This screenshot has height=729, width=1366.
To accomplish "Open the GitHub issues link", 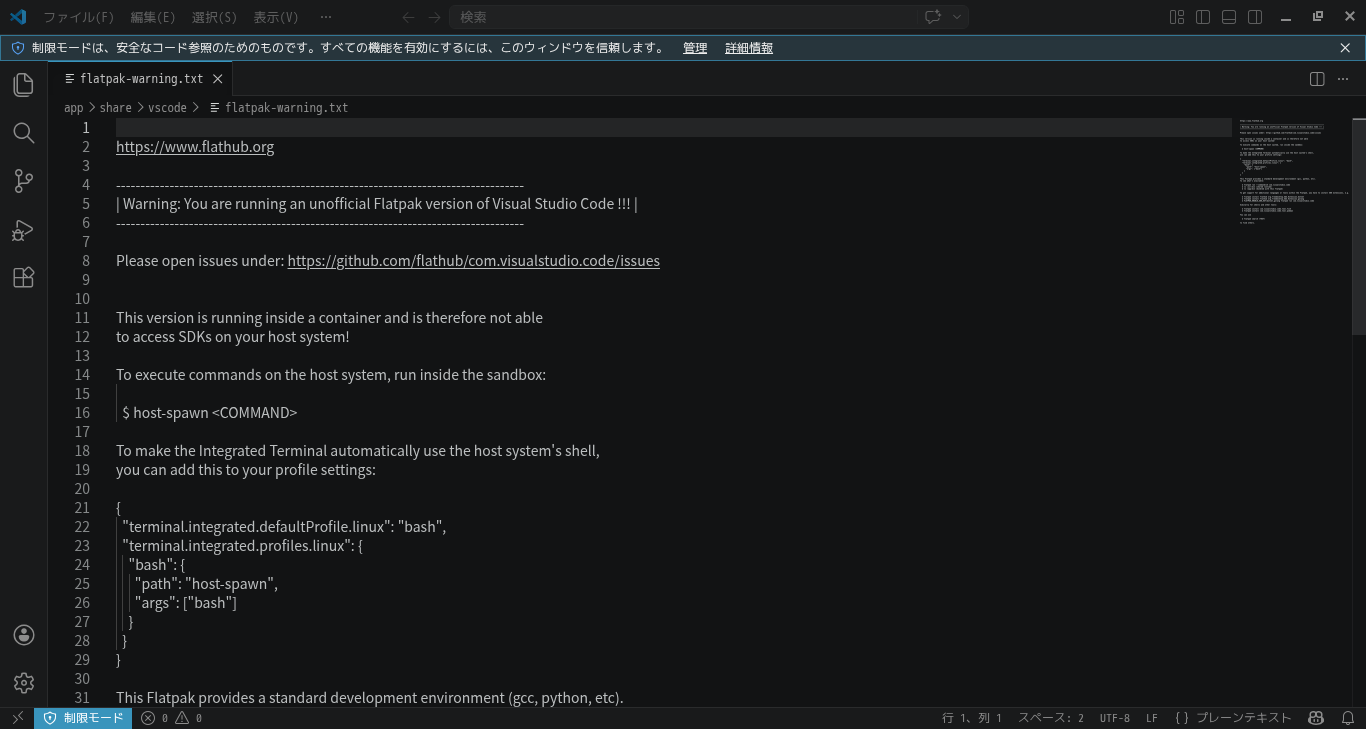I will pyautogui.click(x=473, y=261).
